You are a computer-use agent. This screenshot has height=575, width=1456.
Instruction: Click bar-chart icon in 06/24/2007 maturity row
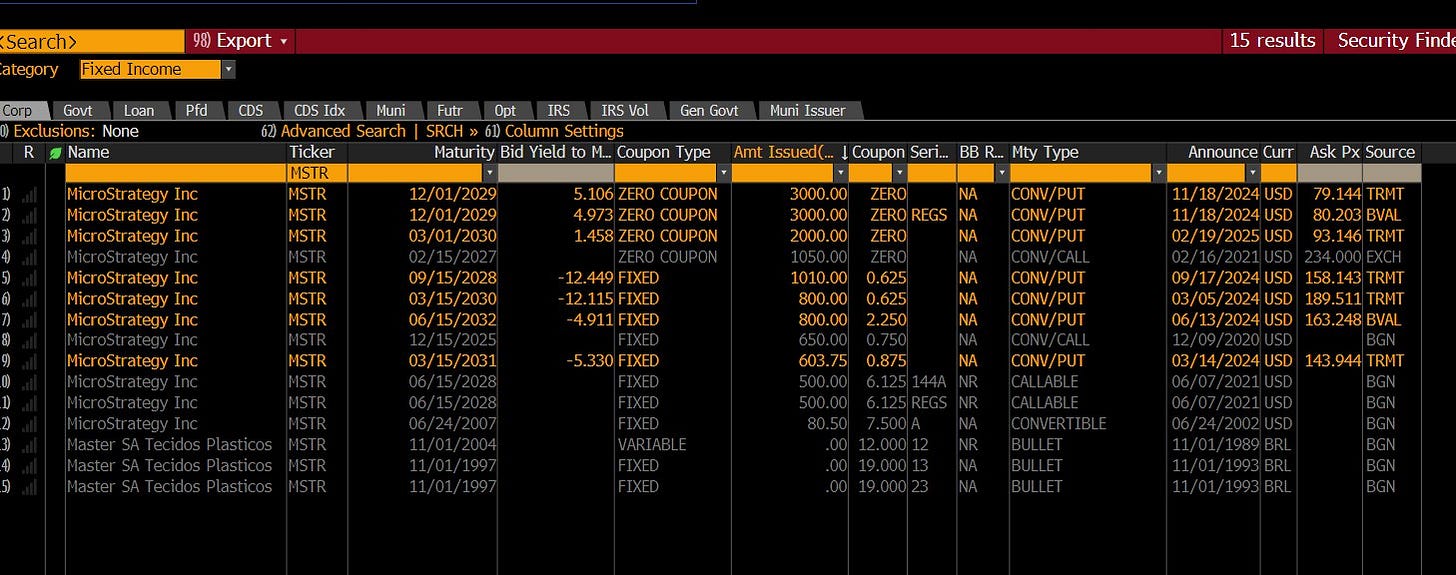click(x=30, y=424)
